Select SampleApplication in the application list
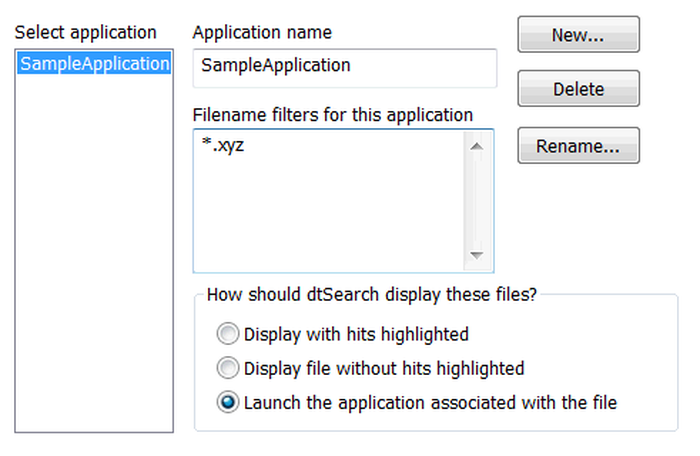Image resolution: width=700 pixels, height=456 pixels. (94, 63)
